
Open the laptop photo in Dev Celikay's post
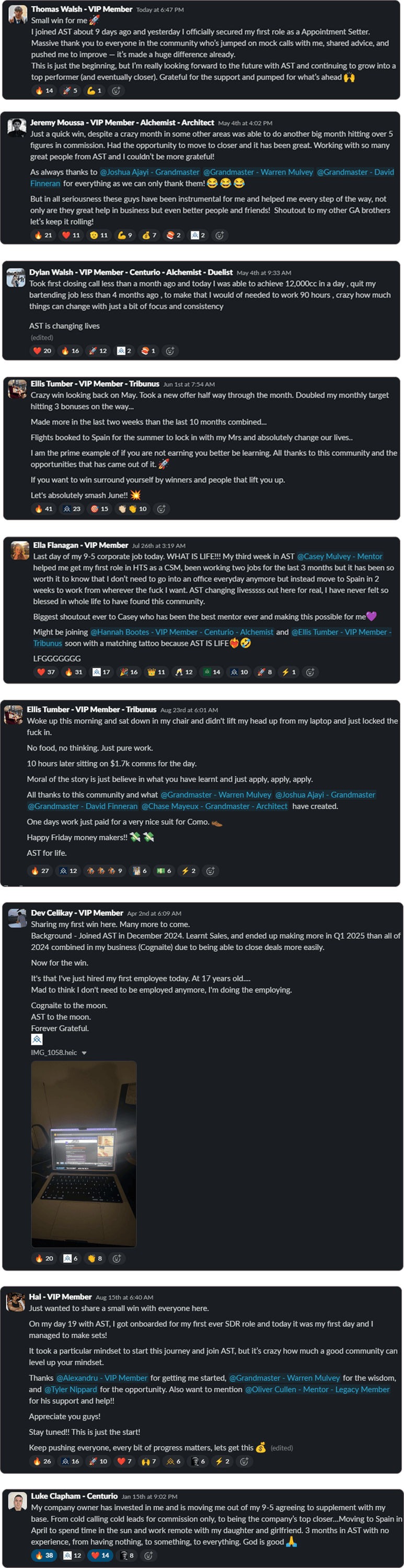[84, 1154]
